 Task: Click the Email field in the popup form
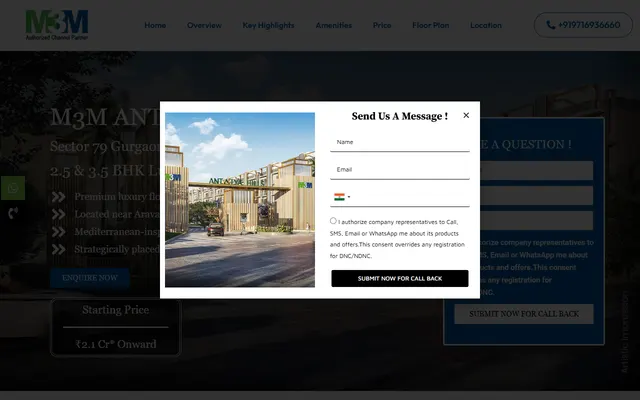pyautogui.click(x=400, y=170)
